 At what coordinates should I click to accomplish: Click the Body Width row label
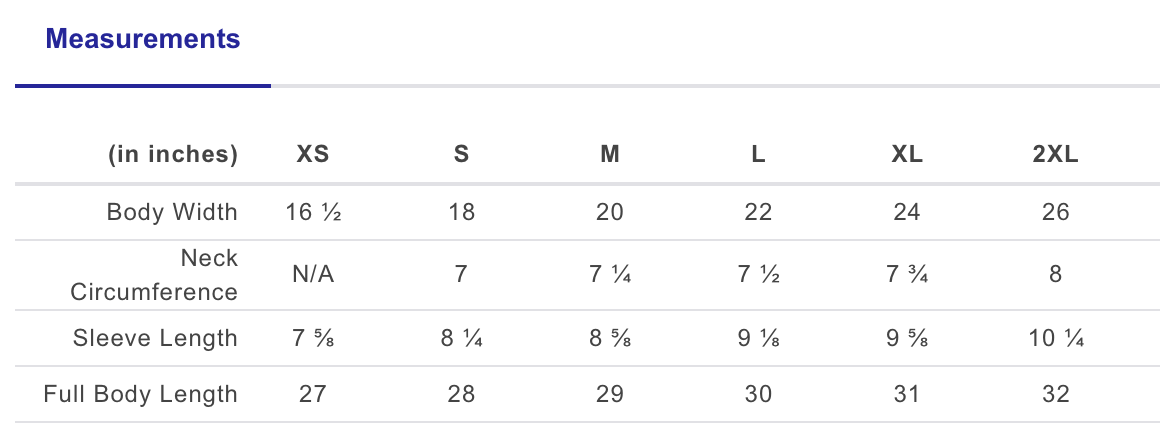pos(172,212)
